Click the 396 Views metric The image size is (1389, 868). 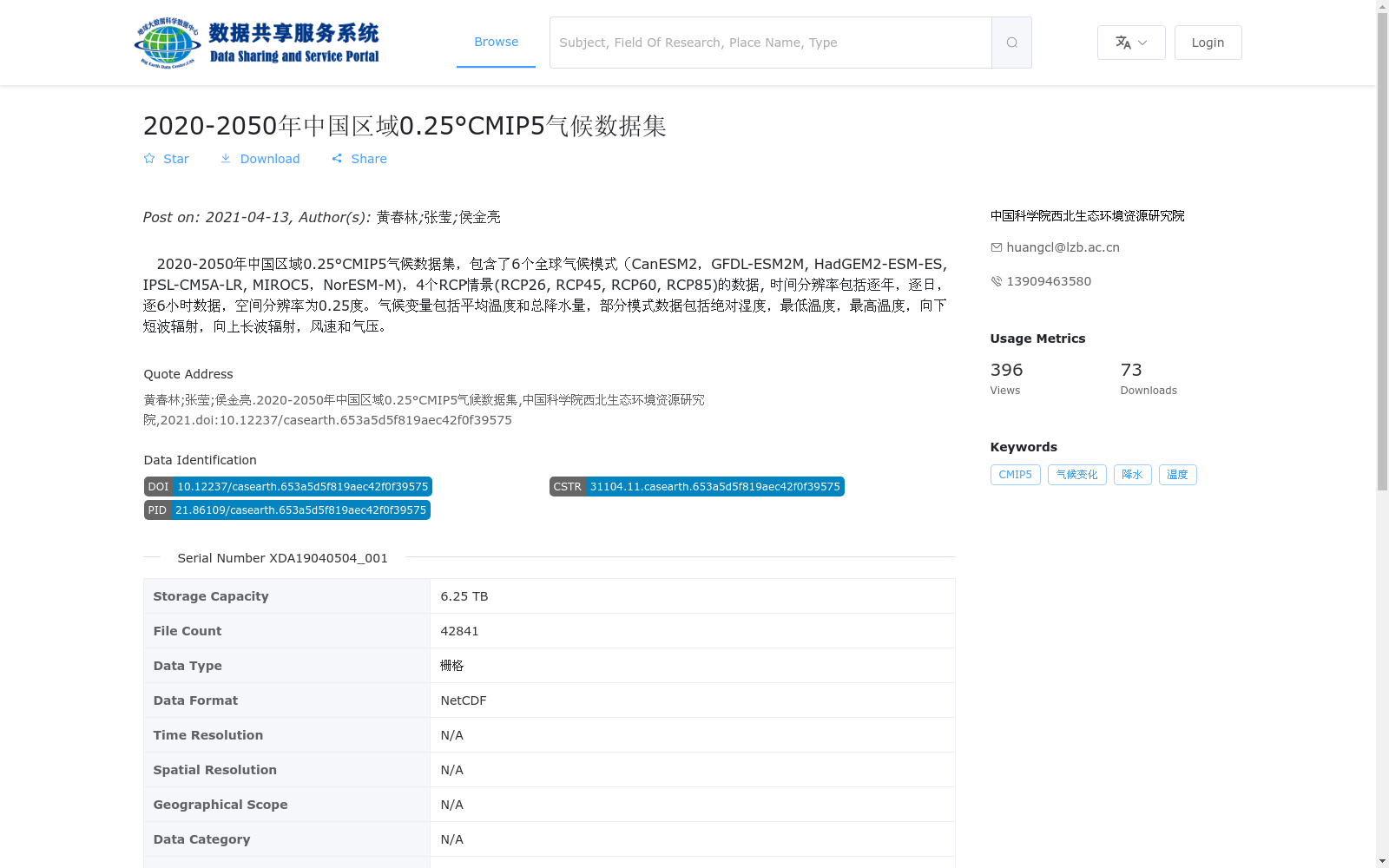click(x=1007, y=378)
